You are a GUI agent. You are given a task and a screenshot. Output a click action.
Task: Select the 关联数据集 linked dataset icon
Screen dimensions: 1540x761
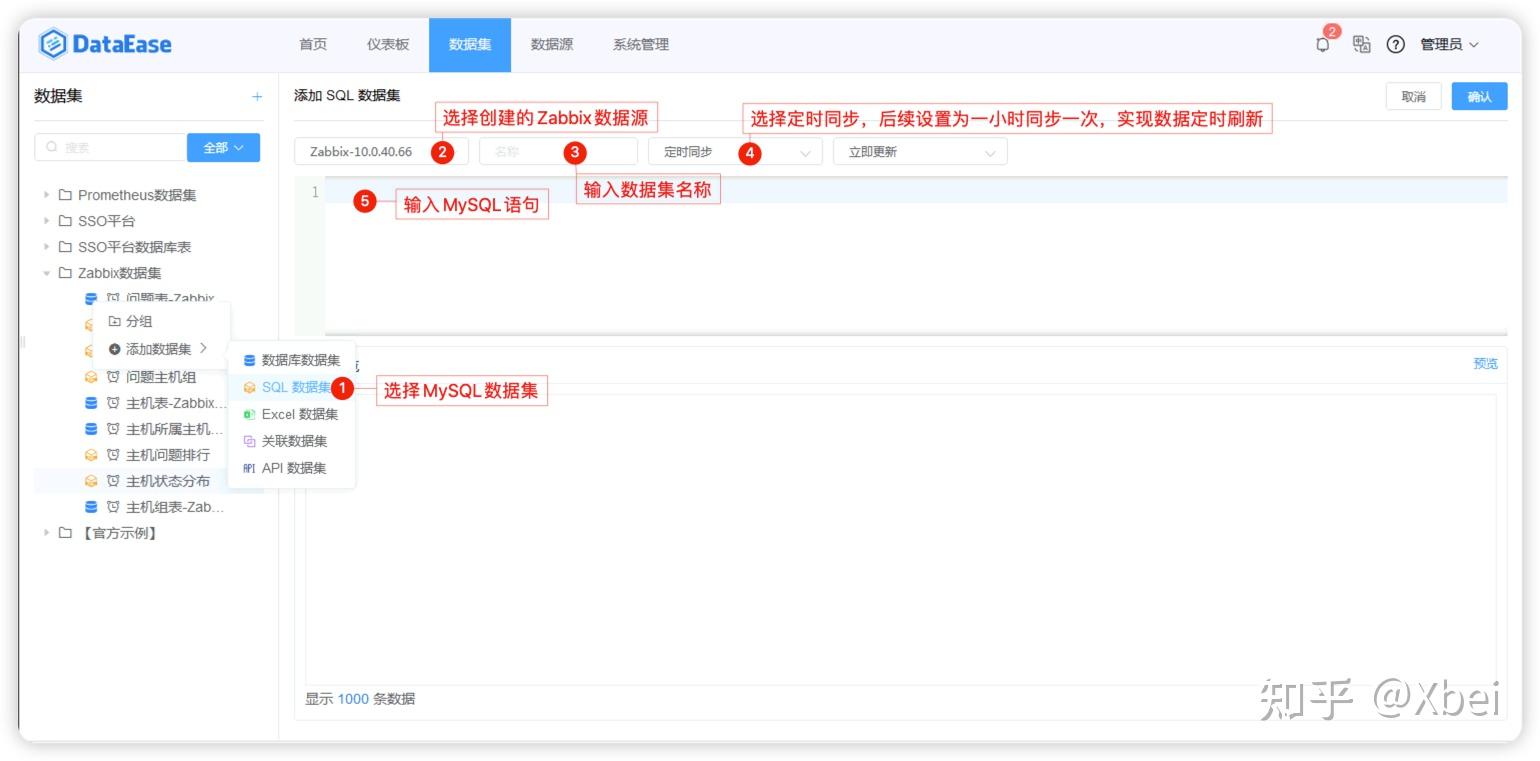pyautogui.click(x=249, y=441)
